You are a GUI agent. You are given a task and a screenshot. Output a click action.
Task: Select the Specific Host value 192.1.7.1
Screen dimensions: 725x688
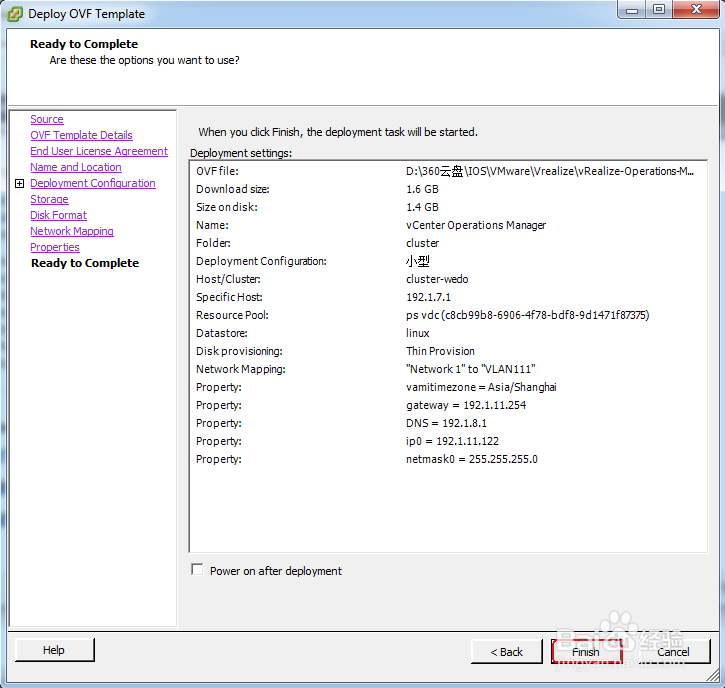tap(428, 297)
